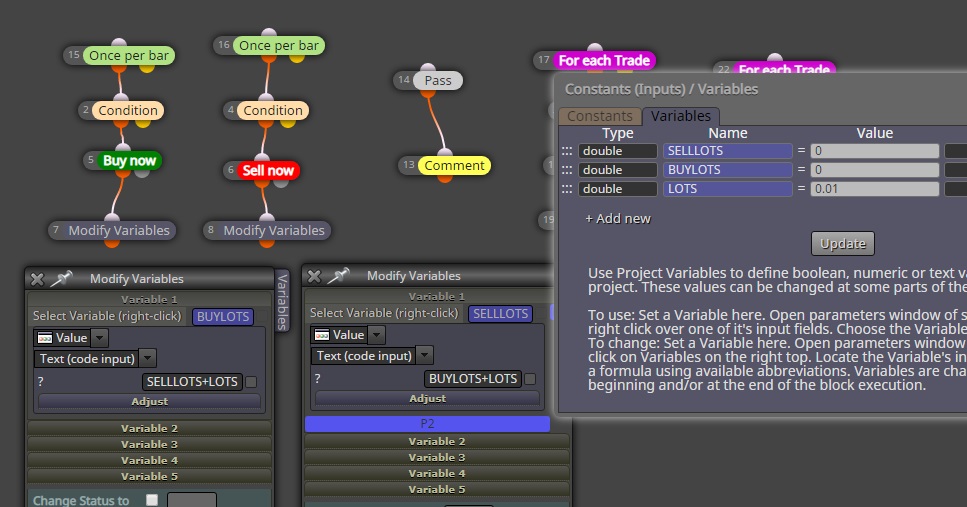This screenshot has width=967, height=507.
Task: Select Condition block number 2
Action: coord(128,110)
